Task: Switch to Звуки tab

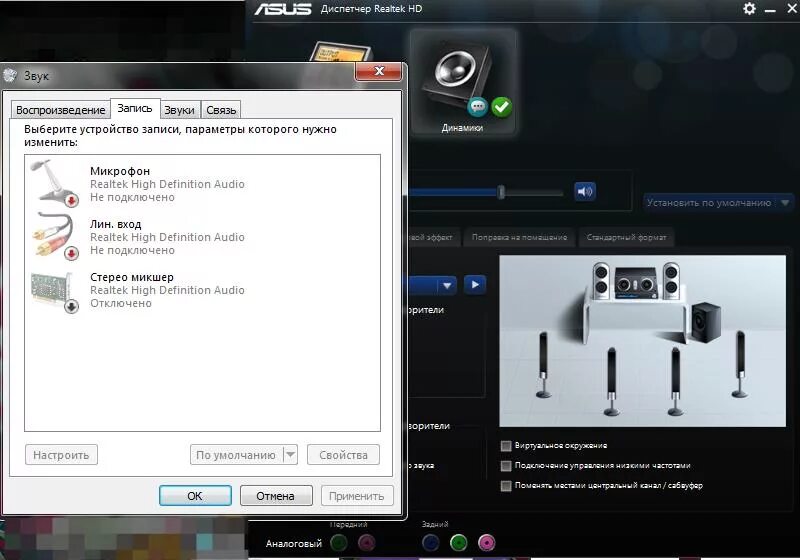Action: [x=179, y=110]
